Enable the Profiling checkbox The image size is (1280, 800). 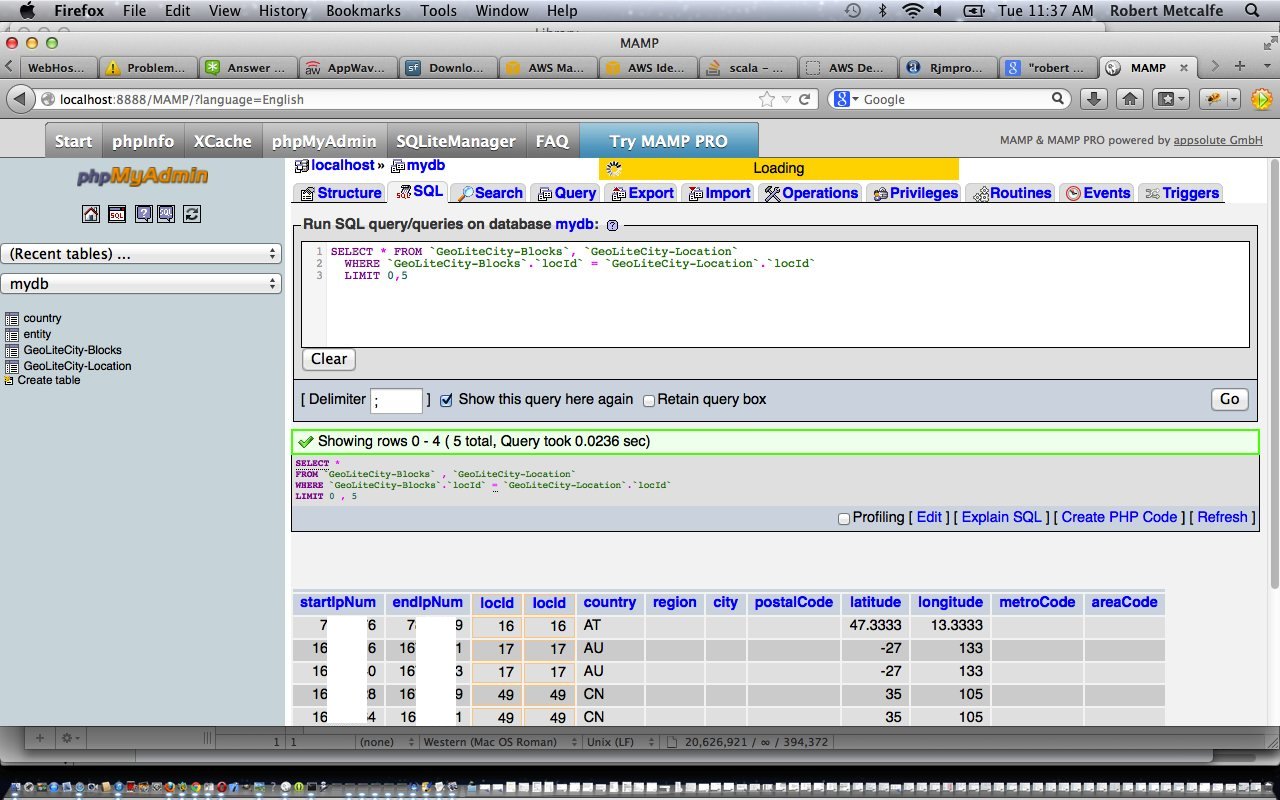tap(844, 518)
